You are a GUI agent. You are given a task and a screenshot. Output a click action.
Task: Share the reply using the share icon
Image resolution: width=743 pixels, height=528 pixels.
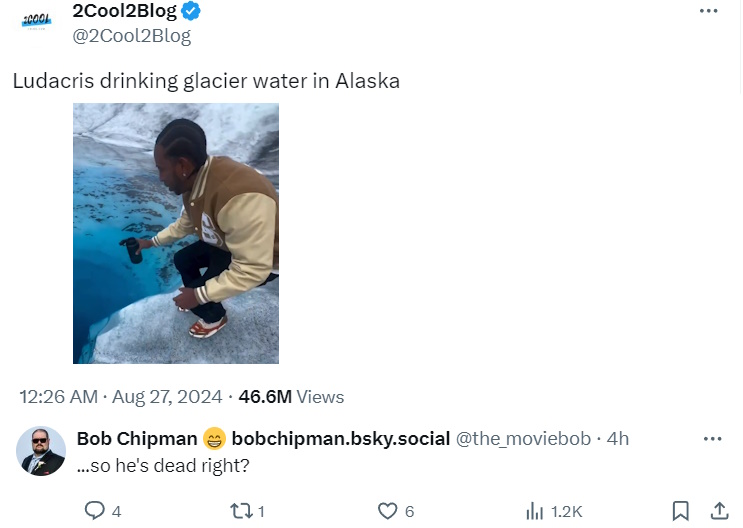[x=718, y=511]
